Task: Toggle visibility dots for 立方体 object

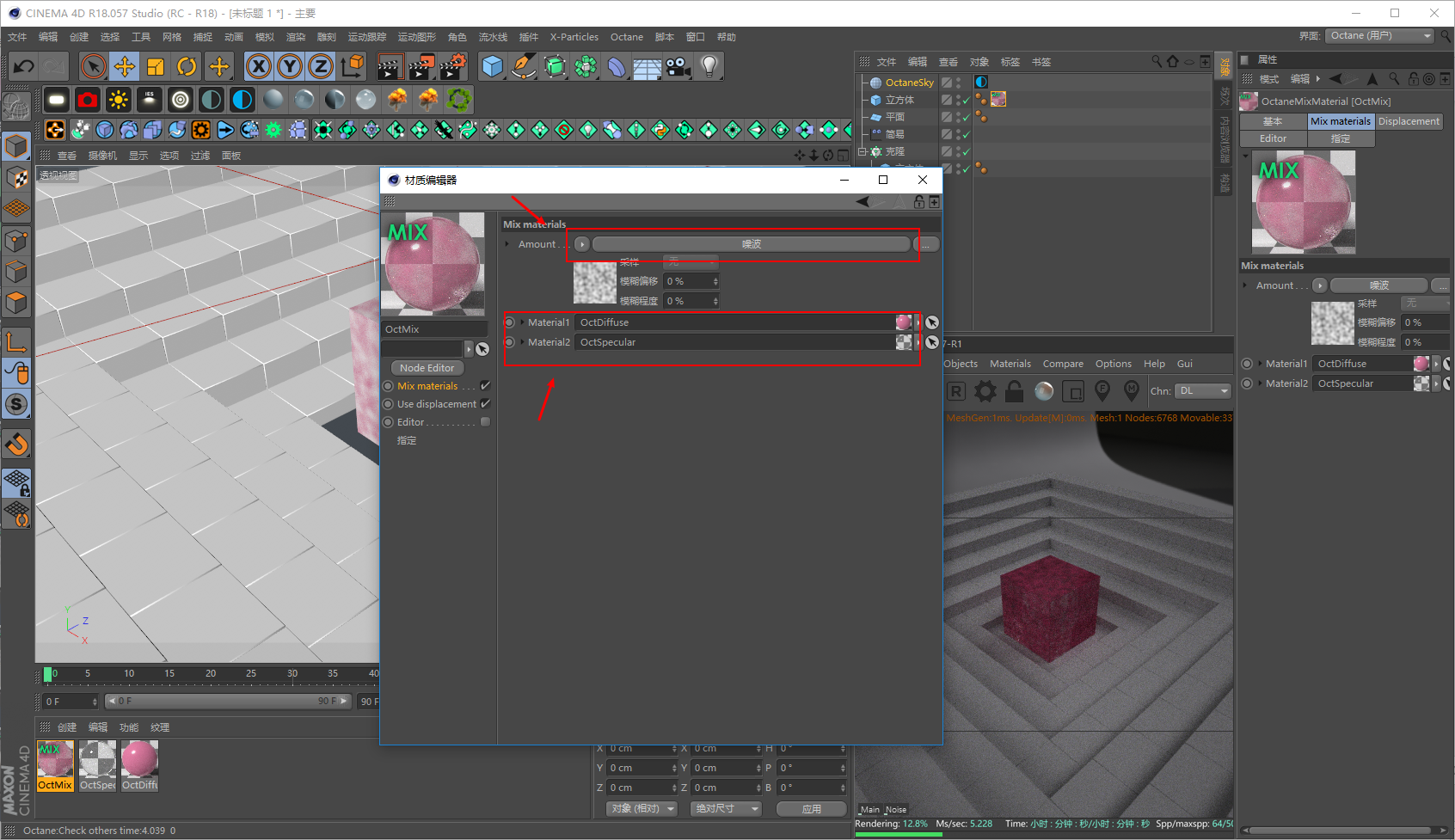Action: pyautogui.click(x=960, y=100)
